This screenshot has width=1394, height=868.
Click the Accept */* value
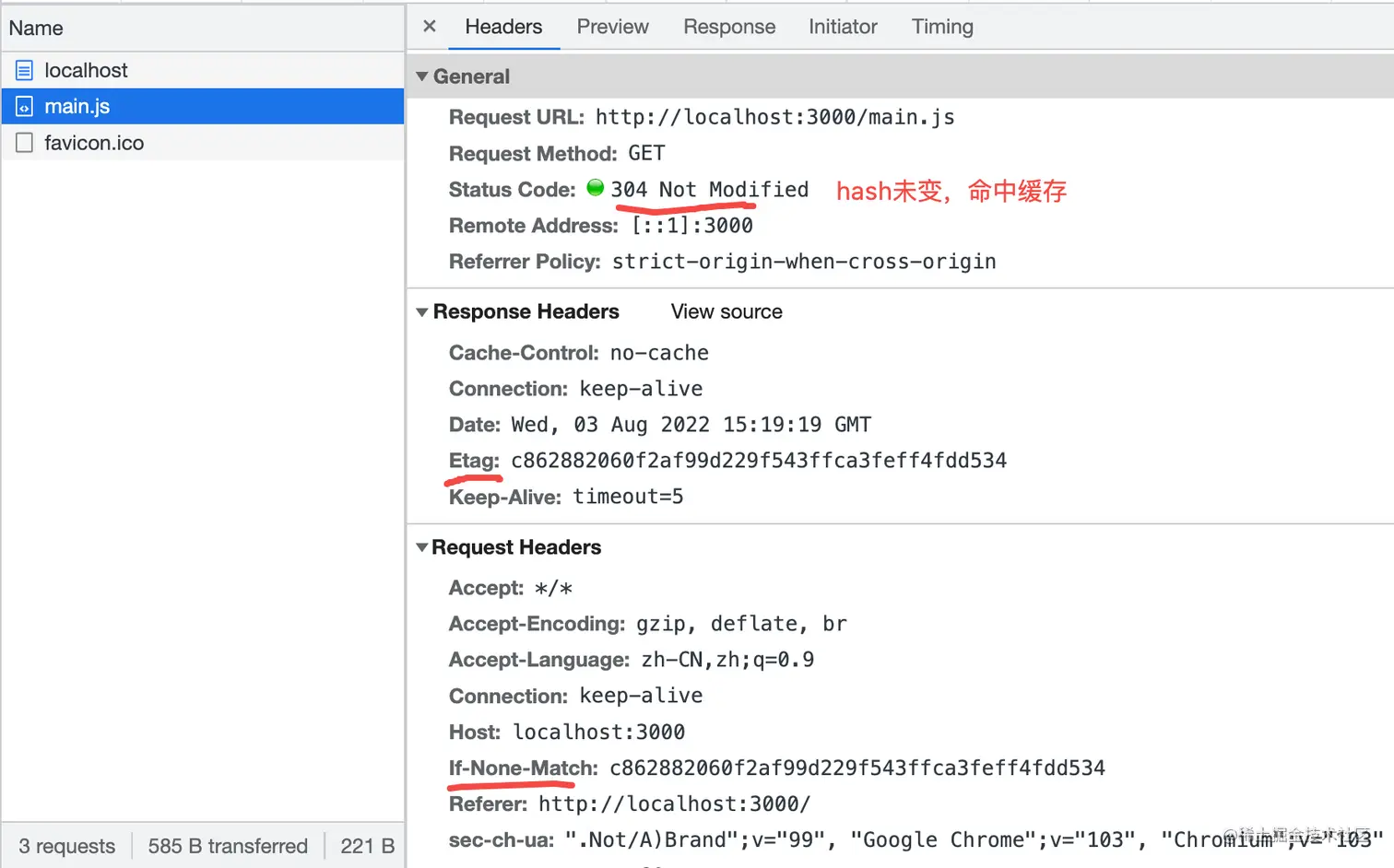click(553, 588)
